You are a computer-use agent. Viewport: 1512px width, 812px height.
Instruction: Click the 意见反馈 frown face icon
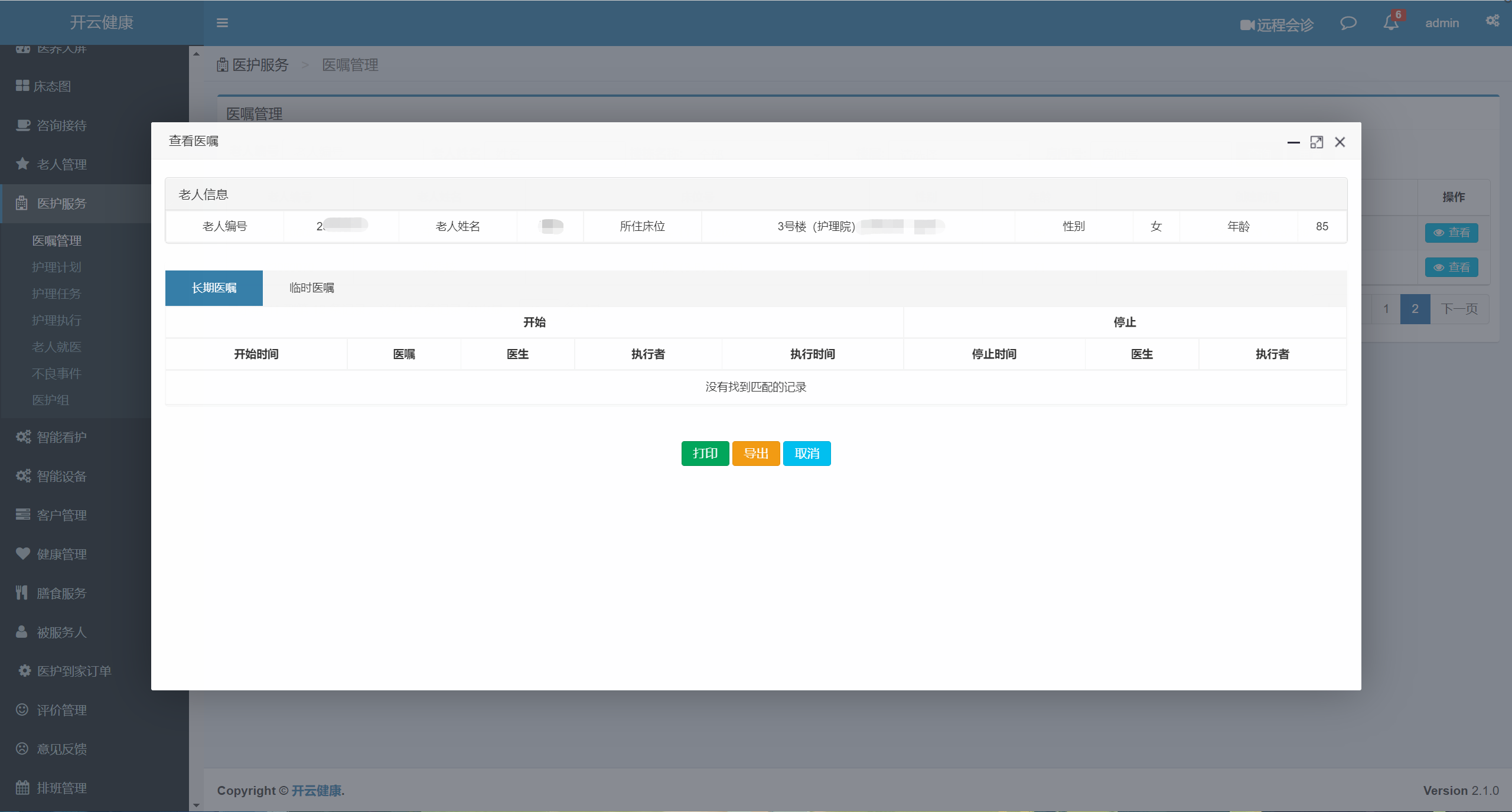tap(22, 749)
